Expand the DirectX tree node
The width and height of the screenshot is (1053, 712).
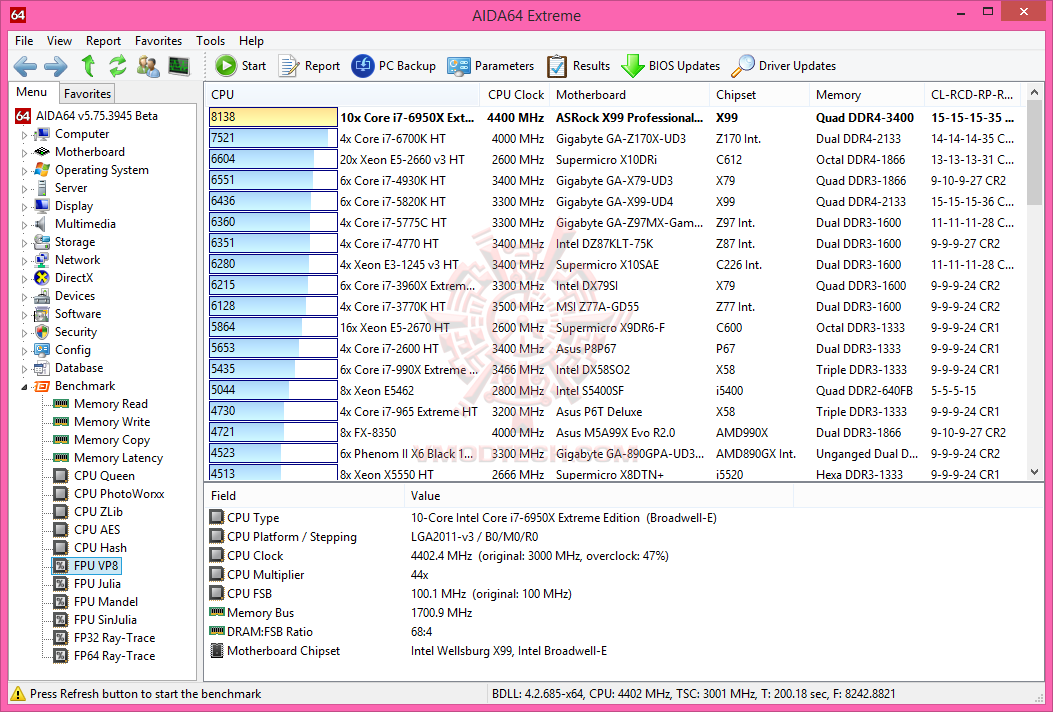[24, 278]
